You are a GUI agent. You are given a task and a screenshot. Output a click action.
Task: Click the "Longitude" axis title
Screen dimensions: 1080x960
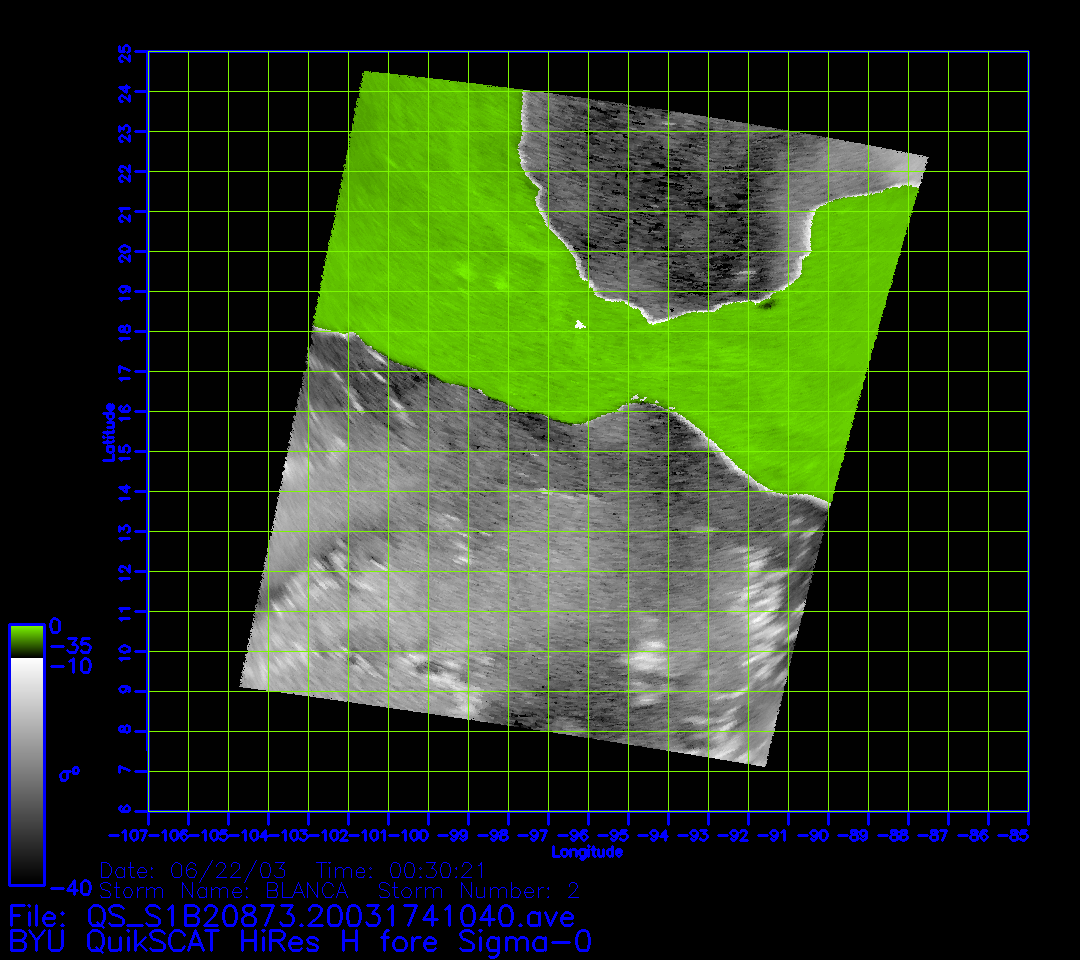587,852
